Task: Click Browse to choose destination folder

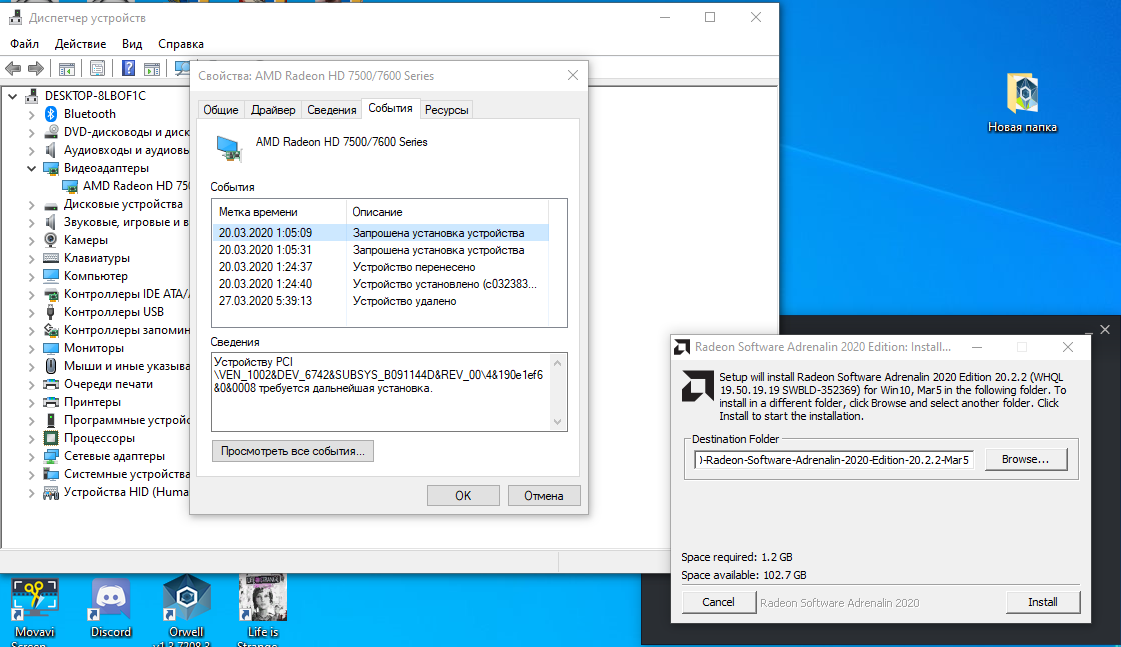Action: [x=1026, y=459]
